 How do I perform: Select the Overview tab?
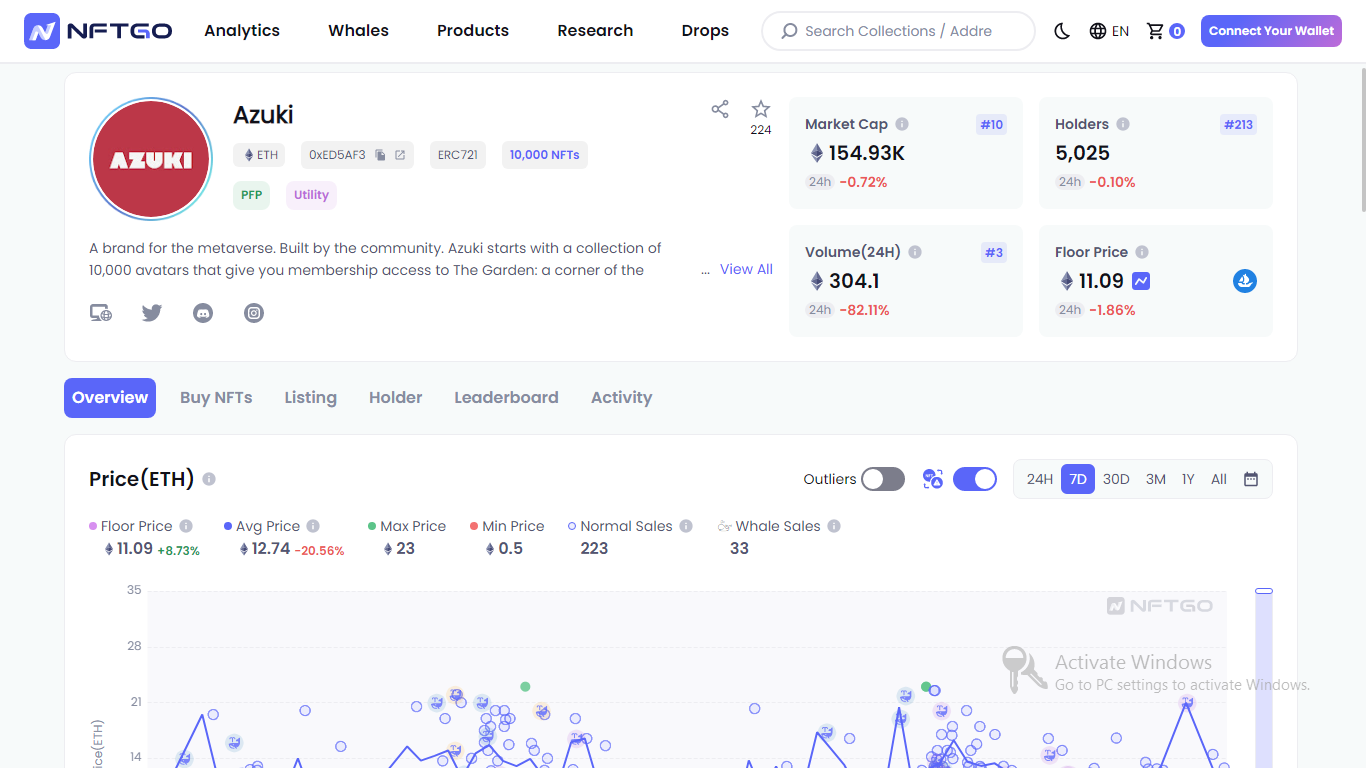110,398
